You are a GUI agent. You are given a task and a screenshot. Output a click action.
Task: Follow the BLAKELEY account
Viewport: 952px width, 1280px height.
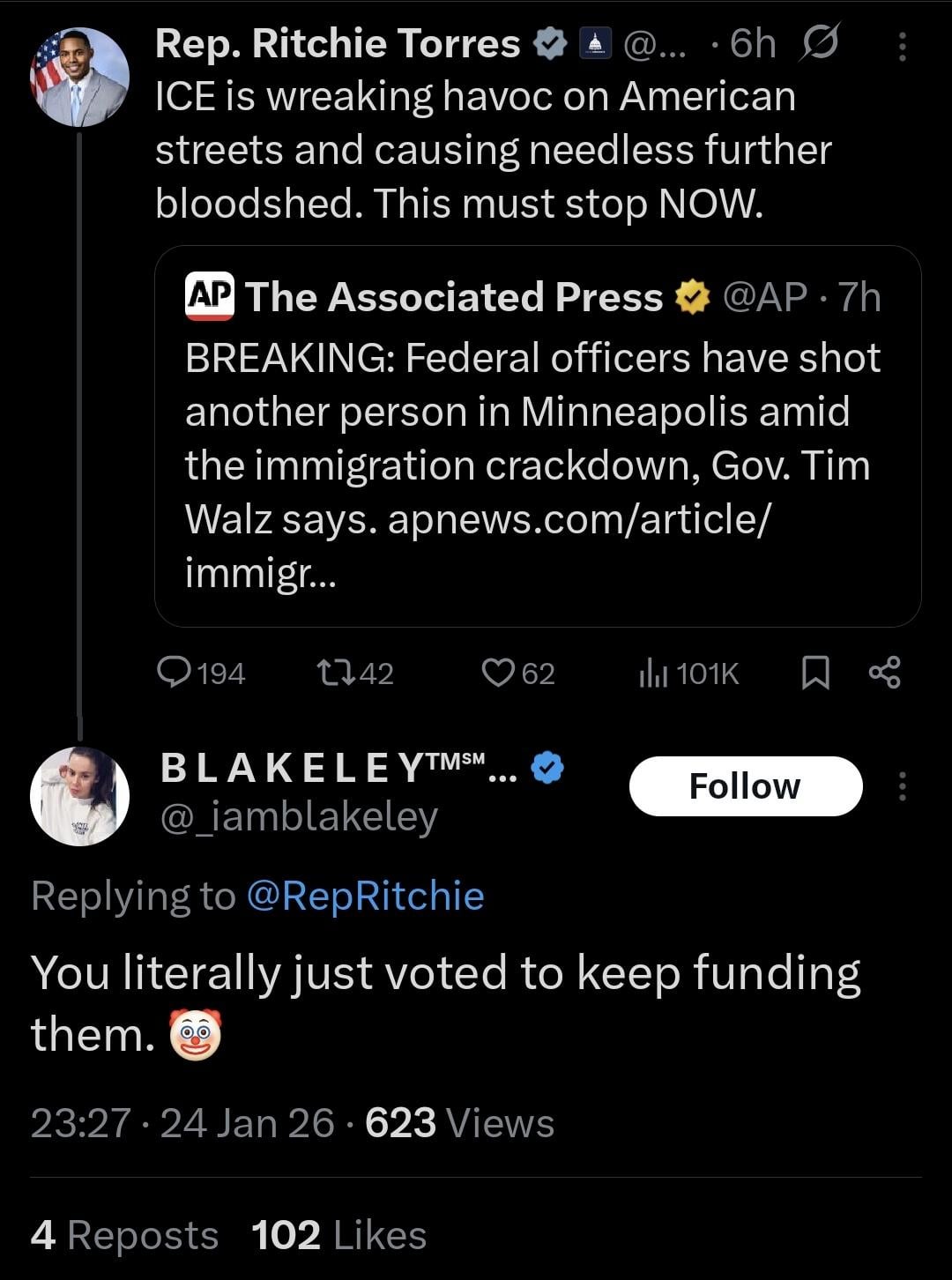745,786
